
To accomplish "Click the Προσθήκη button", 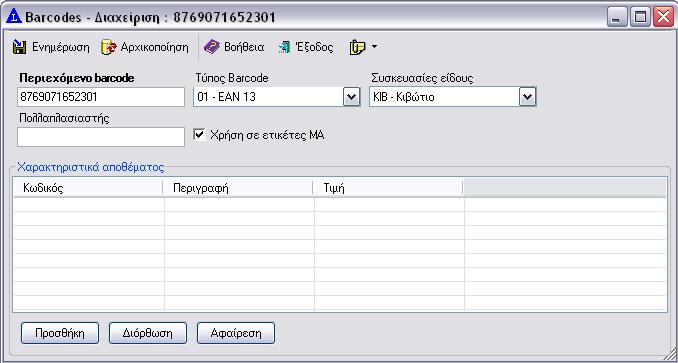I will [x=60, y=333].
